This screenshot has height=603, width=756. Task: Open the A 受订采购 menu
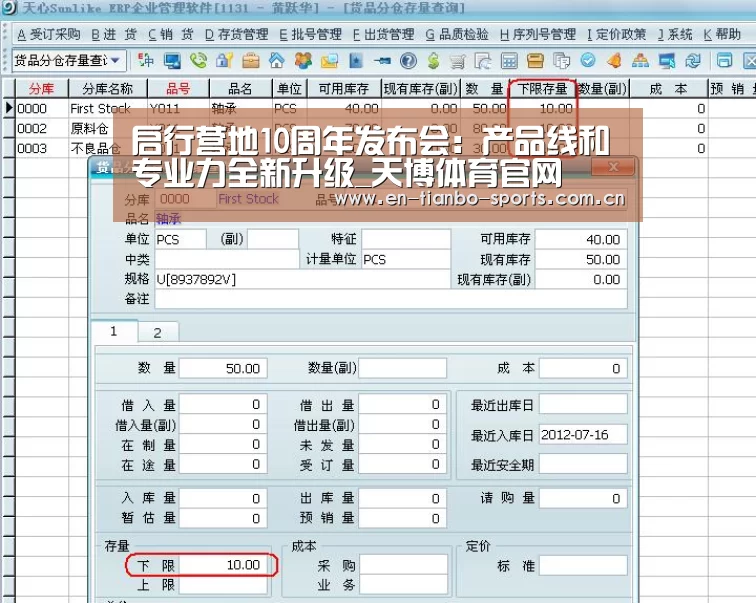[49, 34]
